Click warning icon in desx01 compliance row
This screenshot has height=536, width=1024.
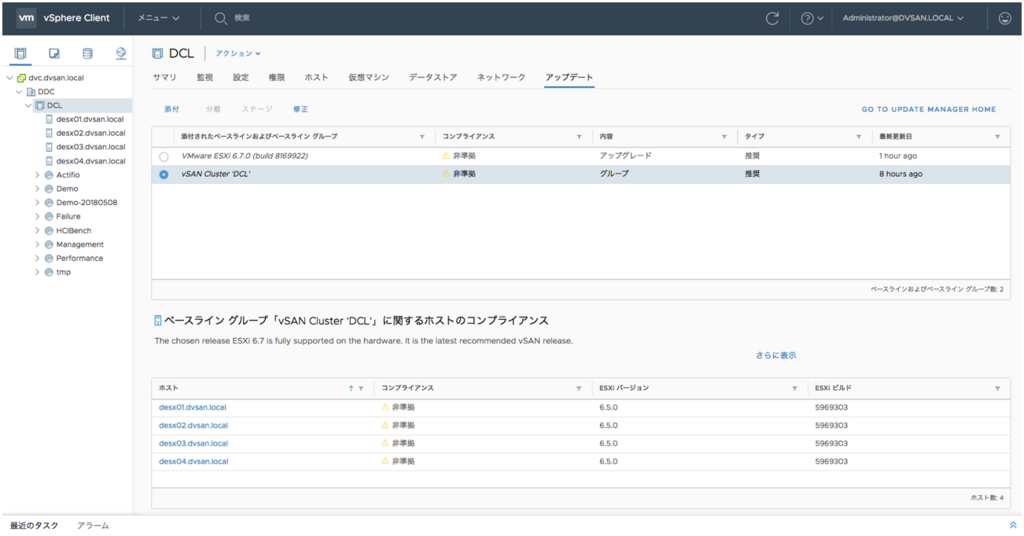[385, 407]
